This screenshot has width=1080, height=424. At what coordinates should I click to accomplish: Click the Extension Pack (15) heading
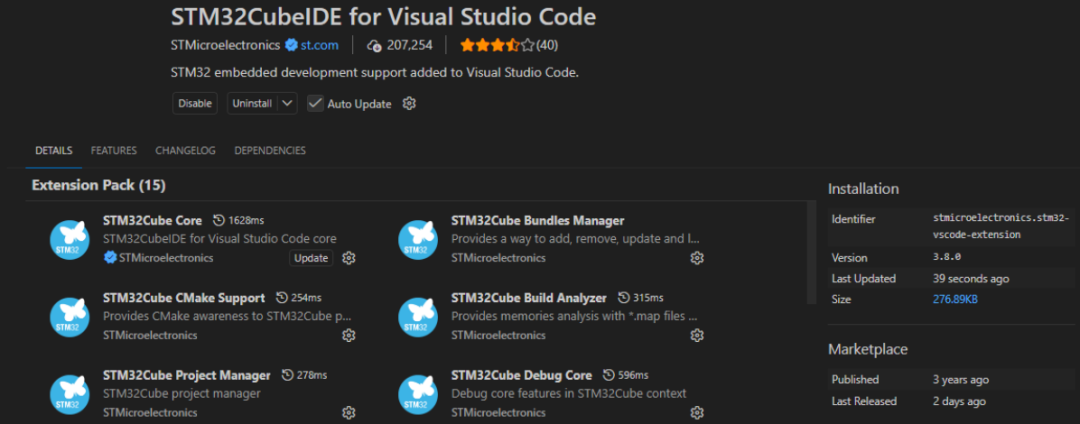click(x=98, y=185)
